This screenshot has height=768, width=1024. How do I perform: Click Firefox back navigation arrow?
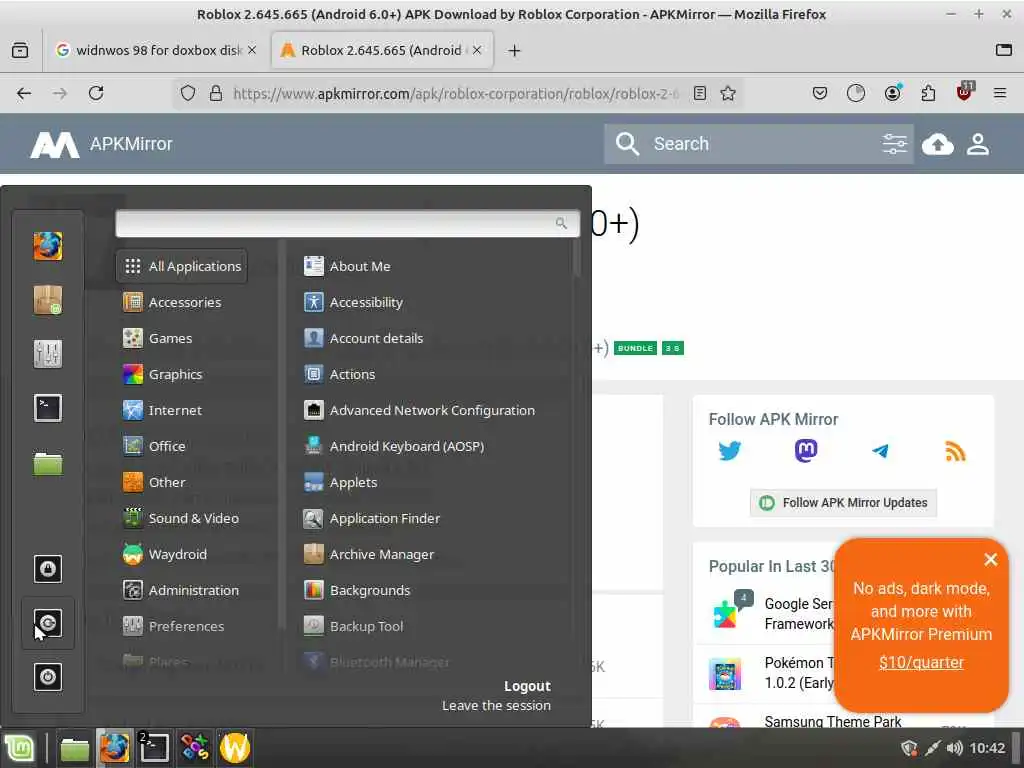[24, 93]
